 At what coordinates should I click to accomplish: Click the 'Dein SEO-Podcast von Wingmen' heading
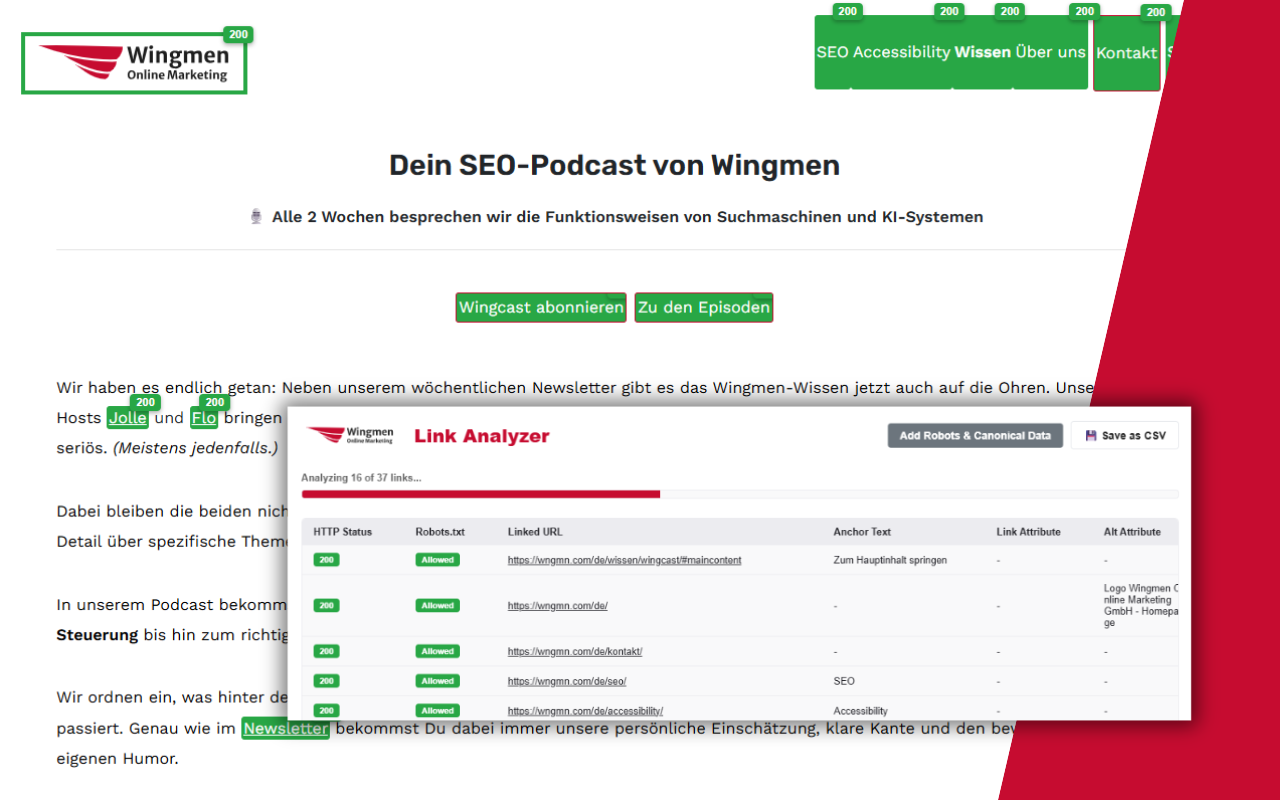(614, 165)
